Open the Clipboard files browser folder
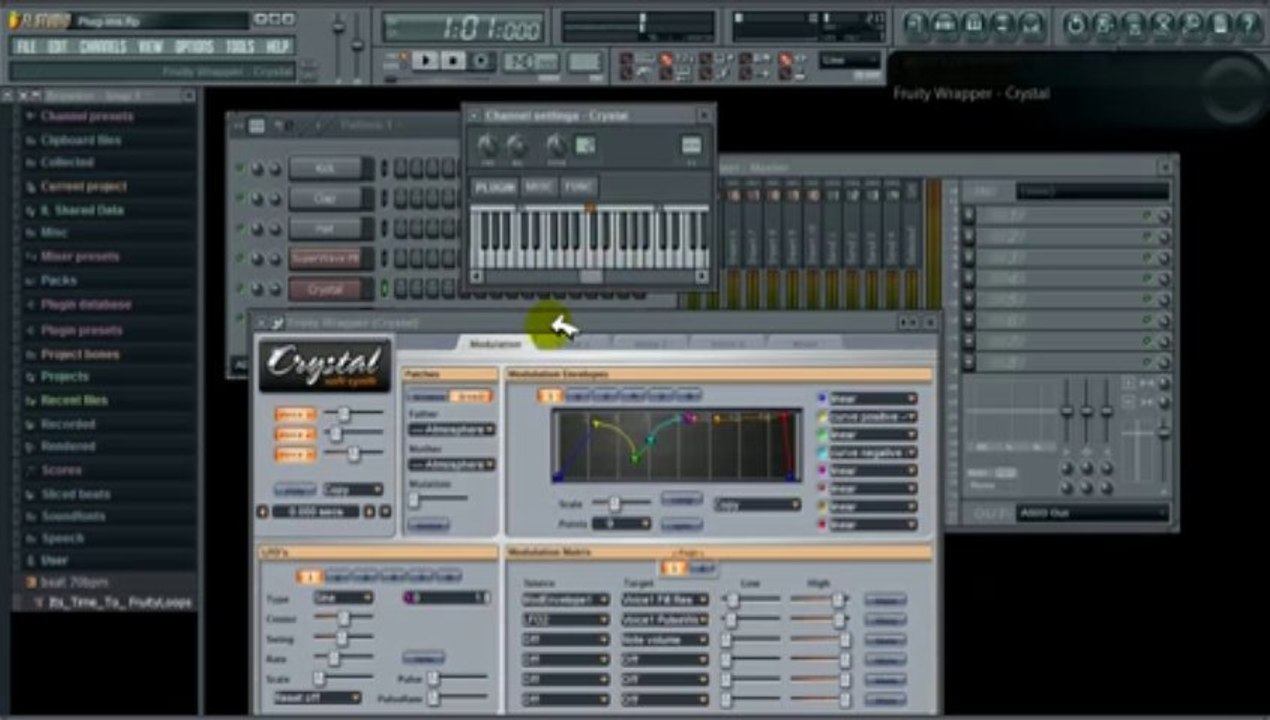This screenshot has width=1270, height=720. (x=81, y=140)
